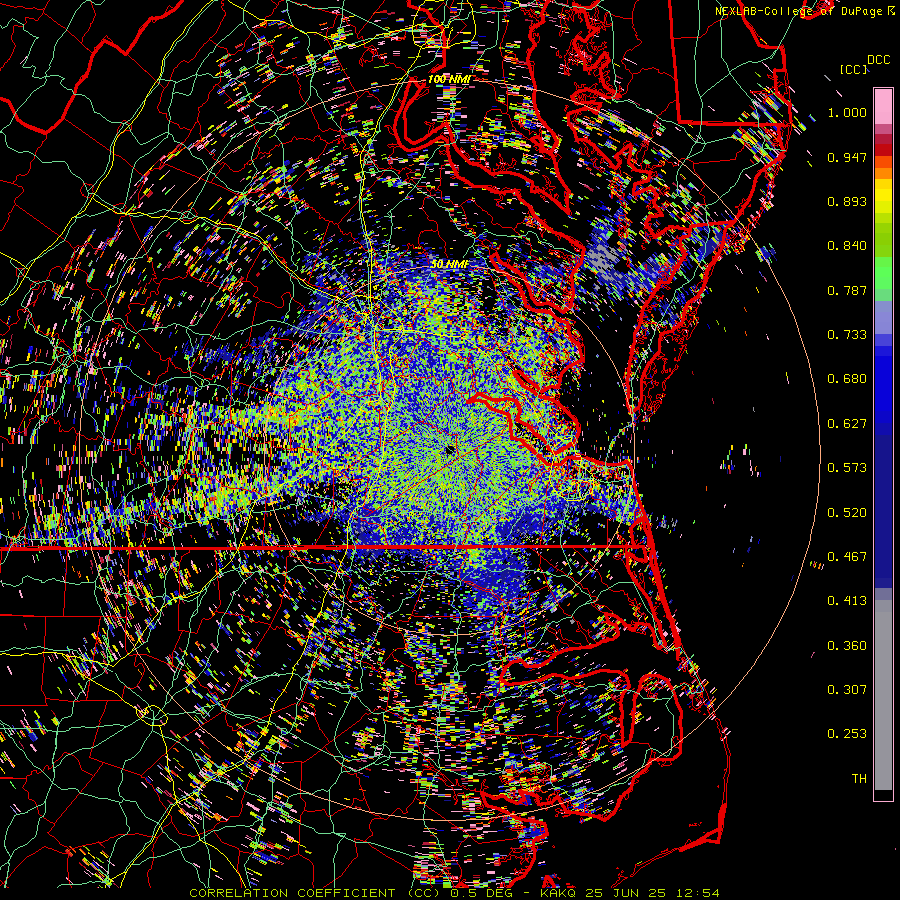Click the KAKQ radar site marker at center

click(449, 451)
